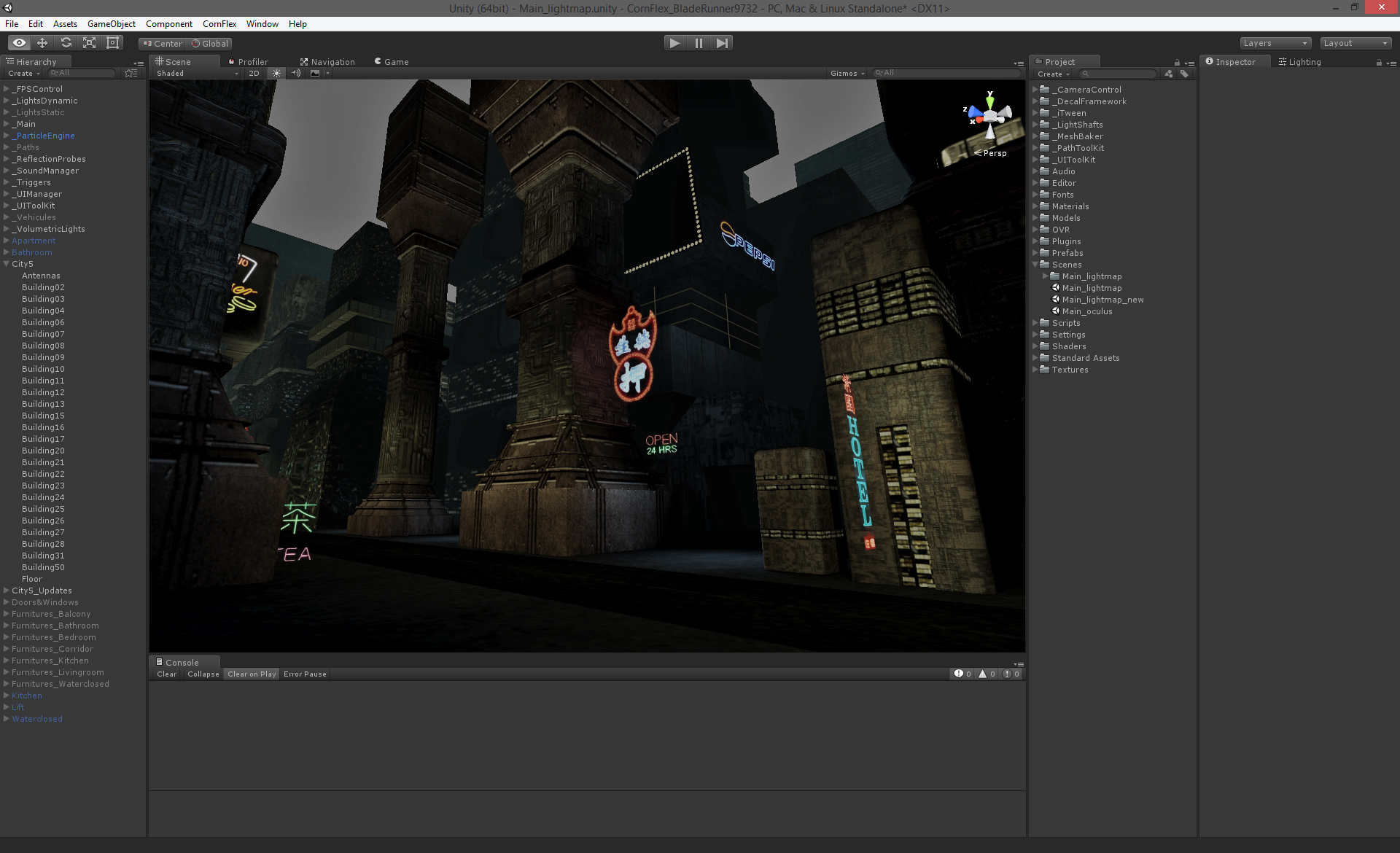
Task: Open the GameObject menu
Action: 112,24
